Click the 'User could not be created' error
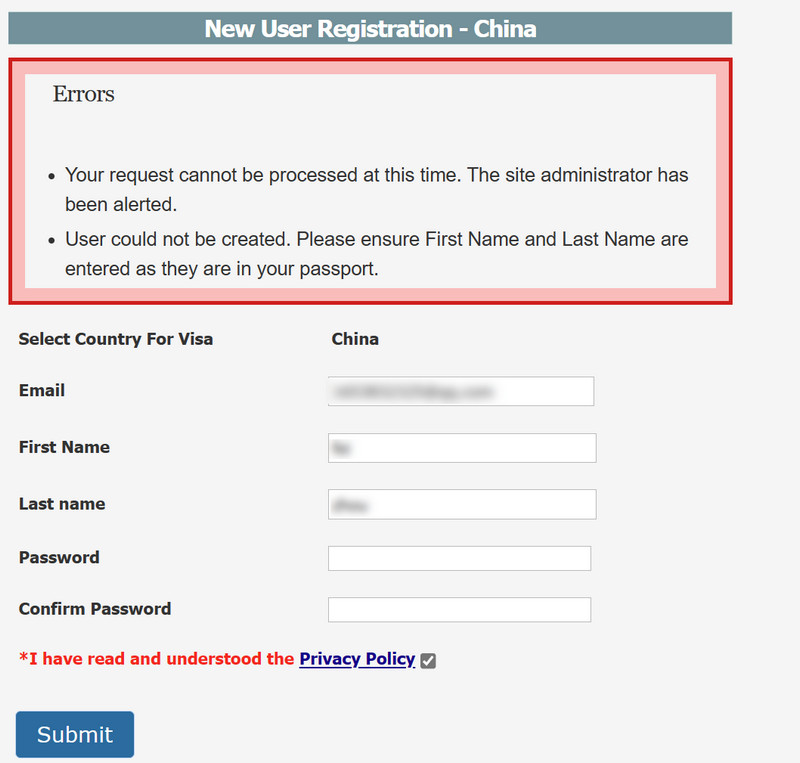Image resolution: width=800 pixels, height=763 pixels. (377, 254)
